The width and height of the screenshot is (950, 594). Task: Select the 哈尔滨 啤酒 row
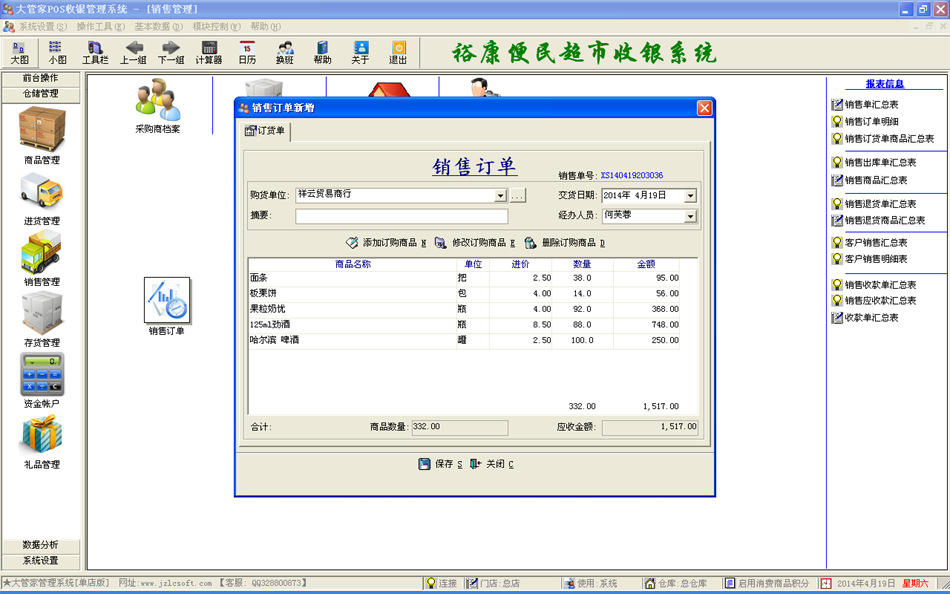point(464,341)
